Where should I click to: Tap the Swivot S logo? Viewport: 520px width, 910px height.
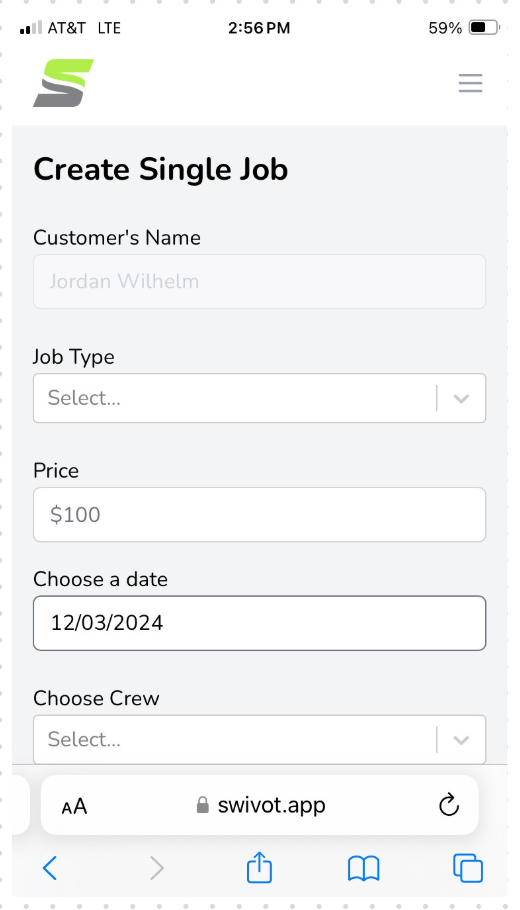pyautogui.click(x=63, y=83)
